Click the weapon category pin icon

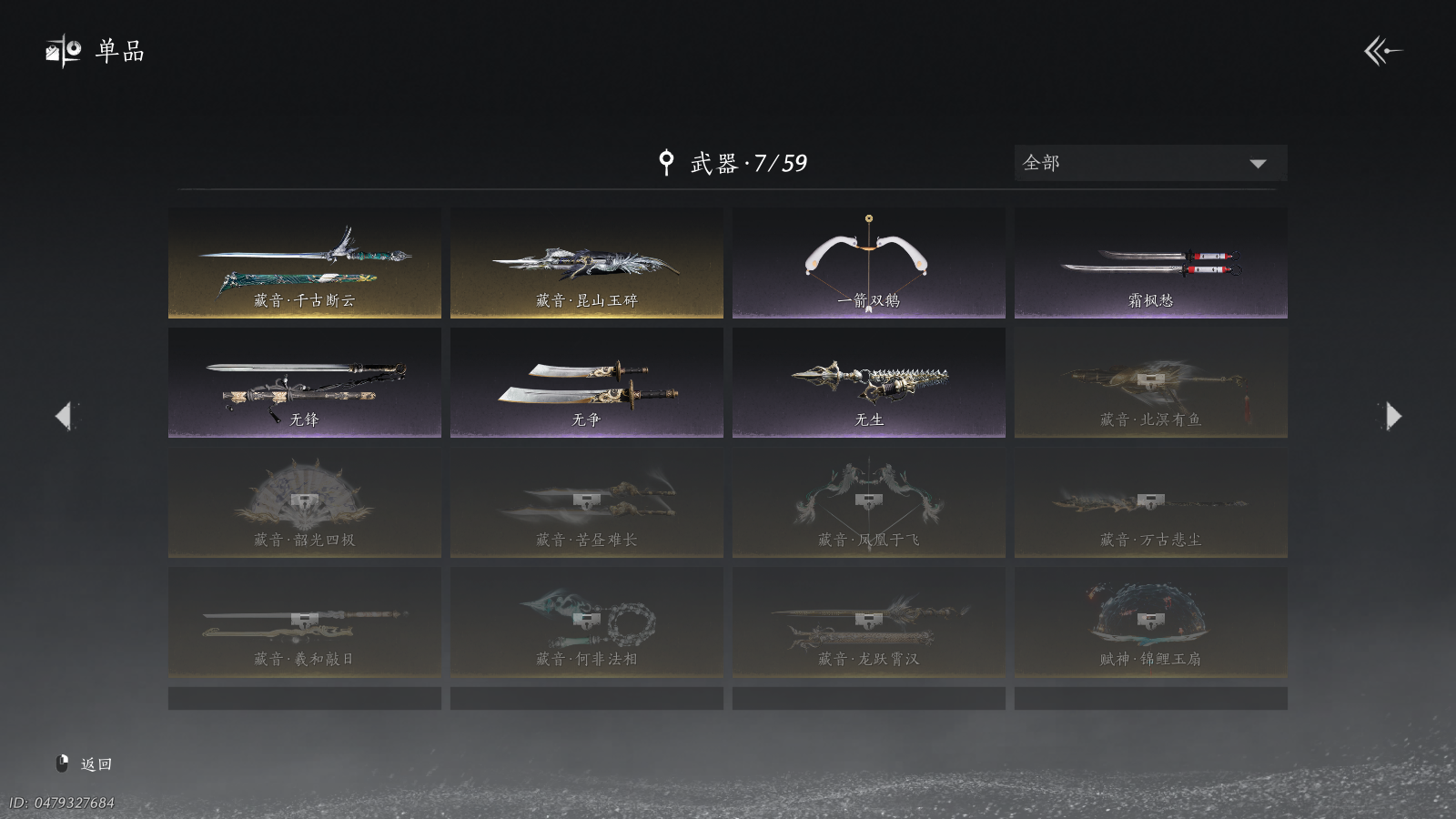tap(666, 163)
